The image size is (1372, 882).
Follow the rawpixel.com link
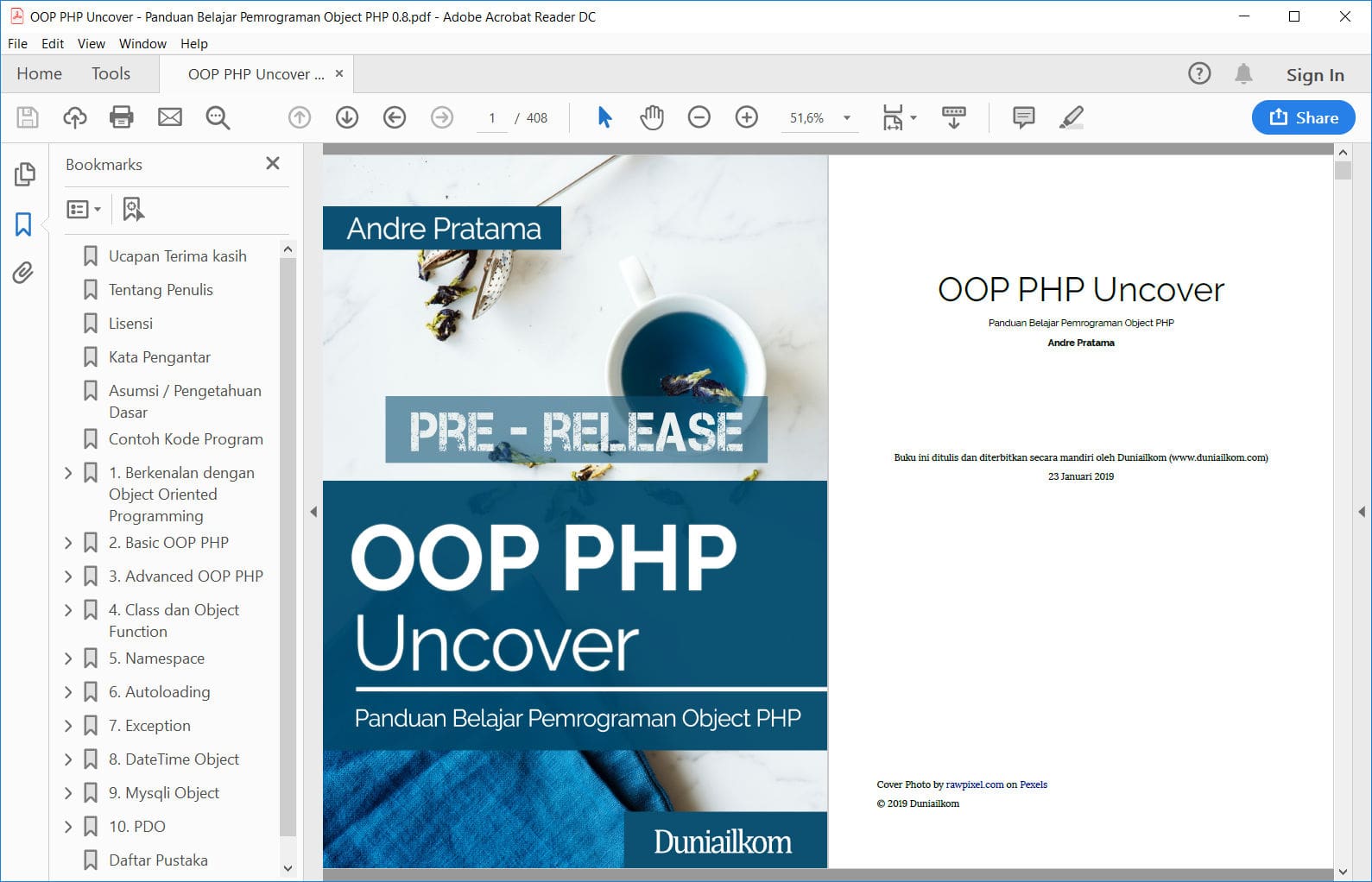click(x=974, y=784)
